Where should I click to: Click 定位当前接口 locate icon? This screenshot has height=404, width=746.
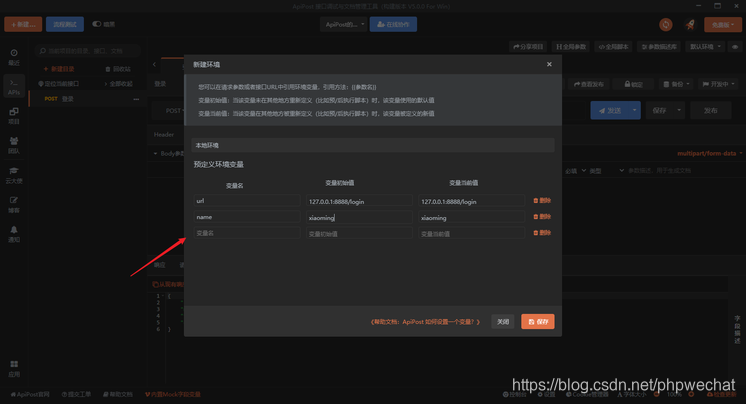(59, 84)
